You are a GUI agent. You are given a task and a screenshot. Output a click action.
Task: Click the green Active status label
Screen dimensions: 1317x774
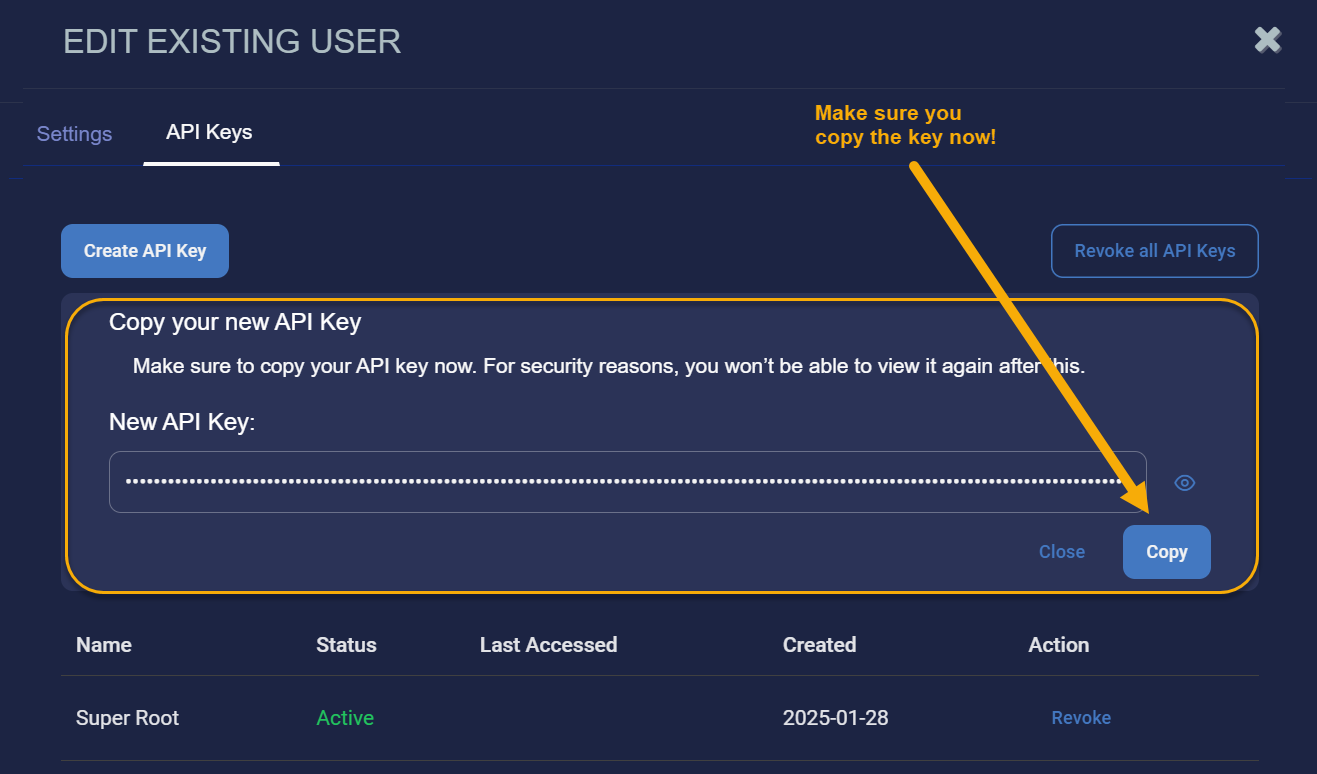tap(345, 718)
